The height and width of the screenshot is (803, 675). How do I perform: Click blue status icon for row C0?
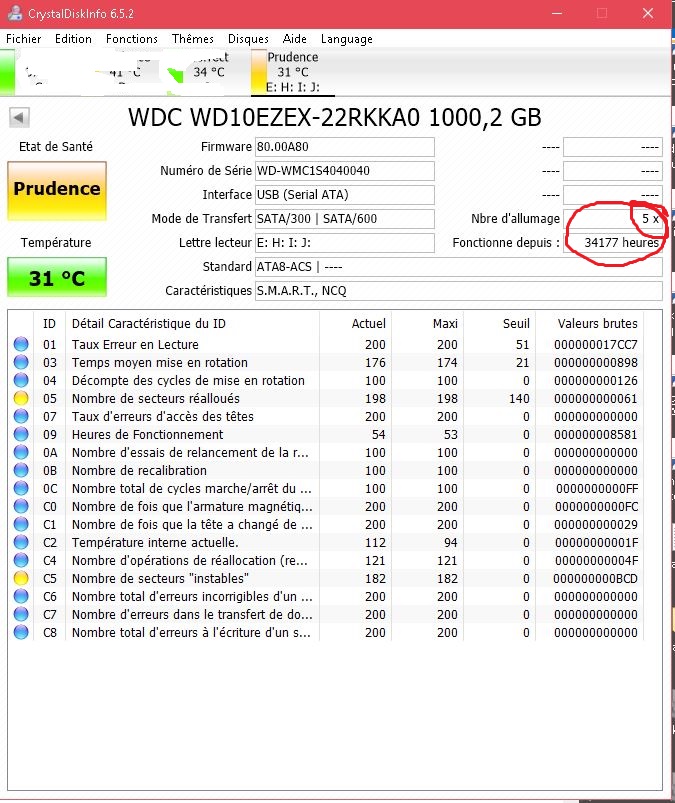21,506
